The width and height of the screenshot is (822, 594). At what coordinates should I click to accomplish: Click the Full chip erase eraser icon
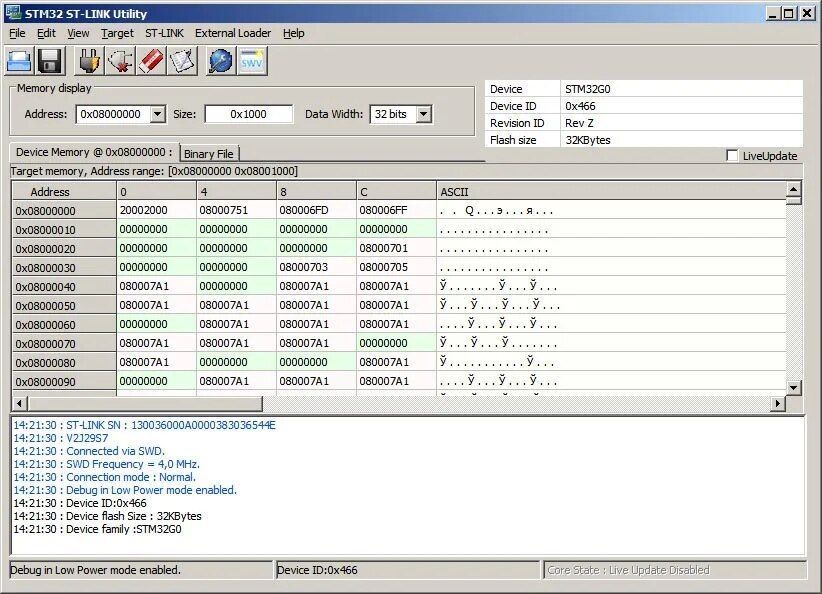(x=151, y=61)
